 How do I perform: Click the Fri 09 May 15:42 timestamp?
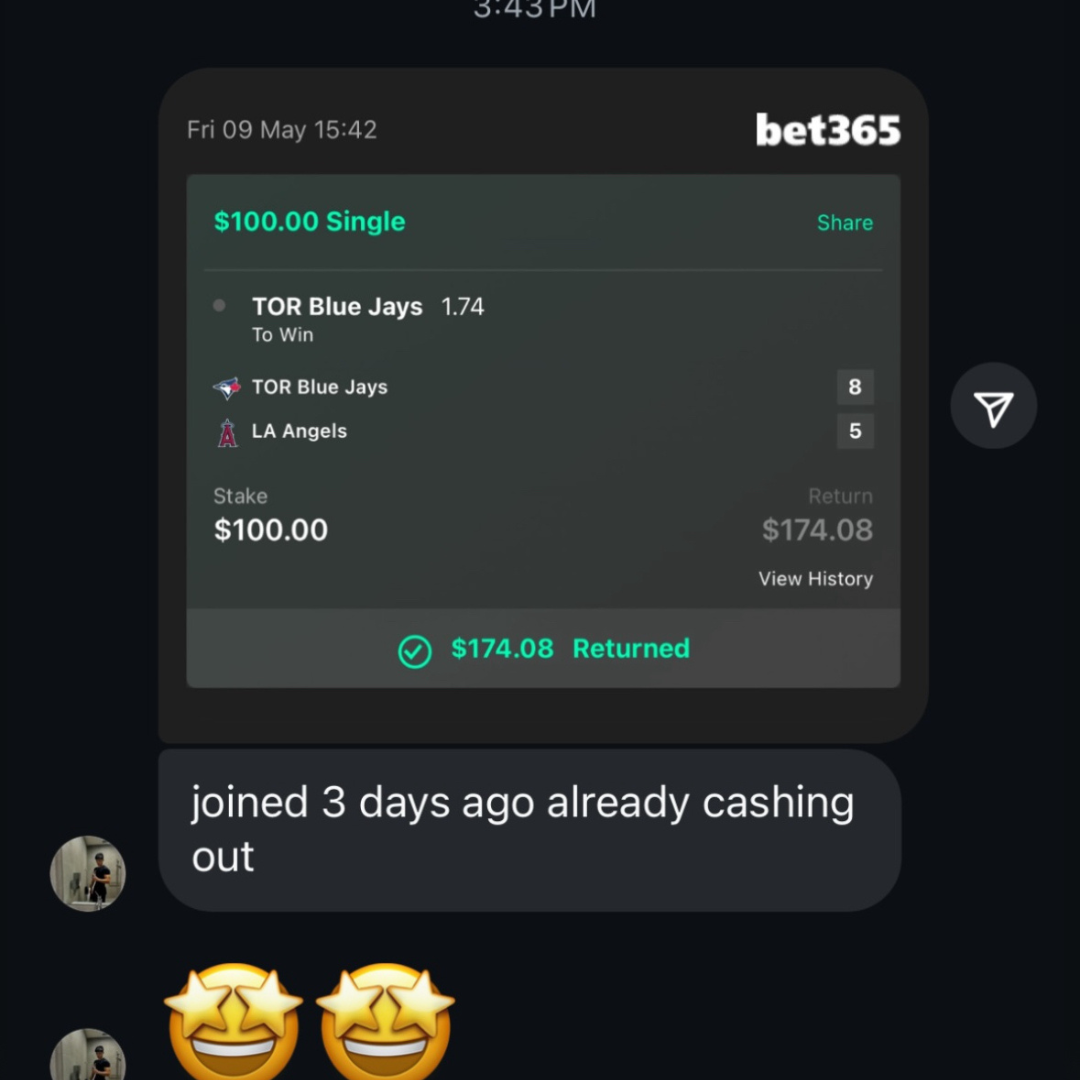pyautogui.click(x=282, y=130)
